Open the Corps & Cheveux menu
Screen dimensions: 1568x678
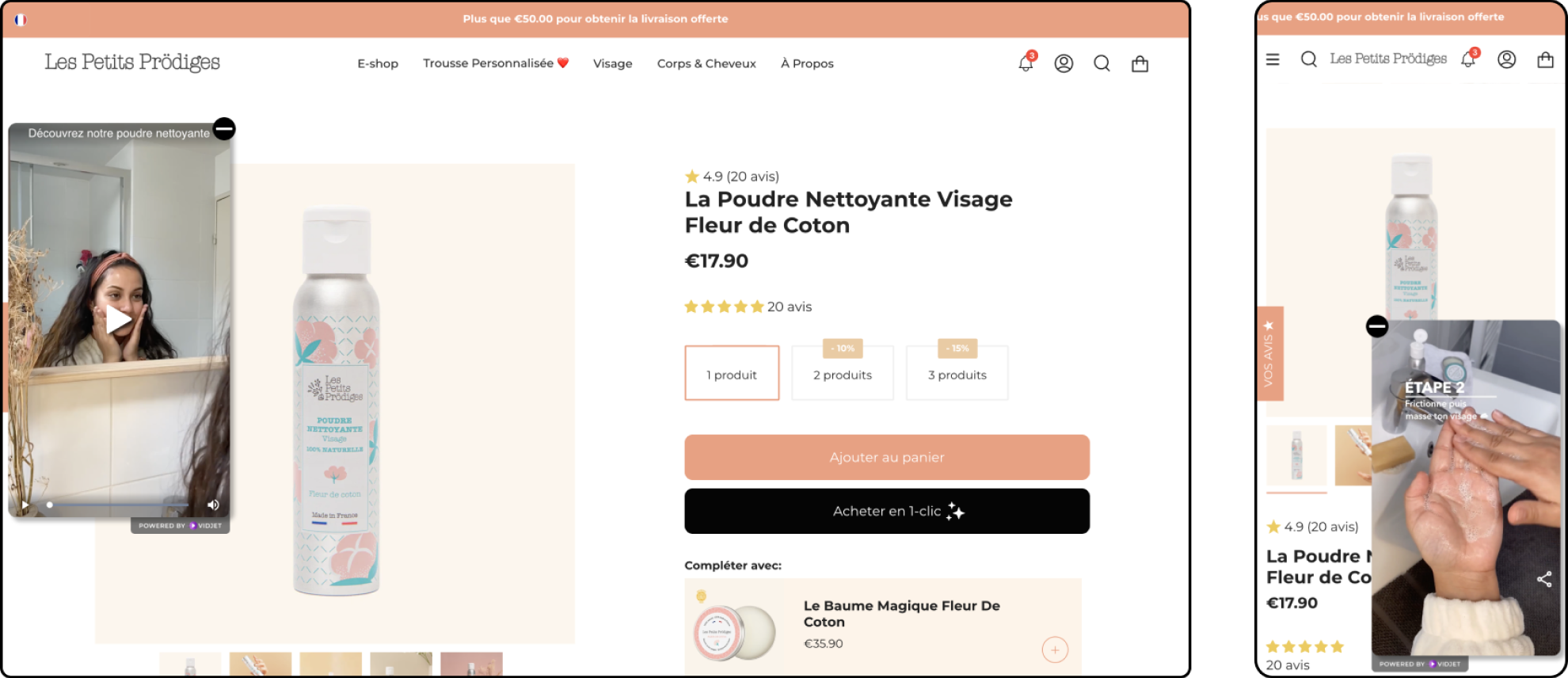coord(706,63)
